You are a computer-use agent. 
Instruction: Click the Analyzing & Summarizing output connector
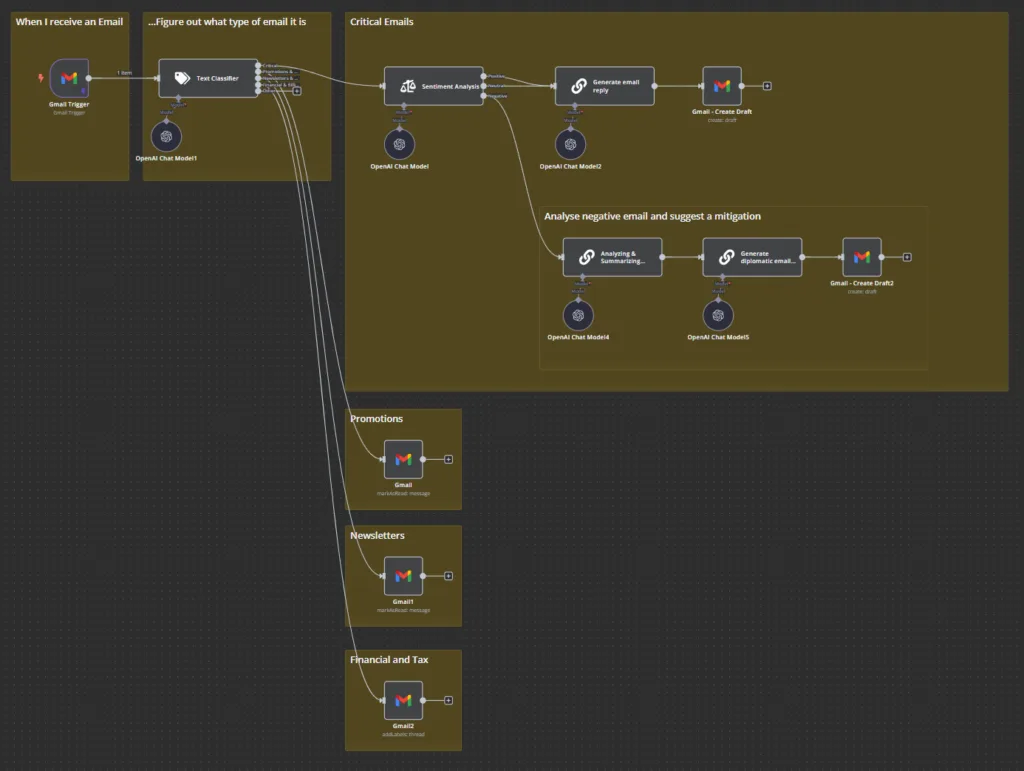click(x=662, y=257)
